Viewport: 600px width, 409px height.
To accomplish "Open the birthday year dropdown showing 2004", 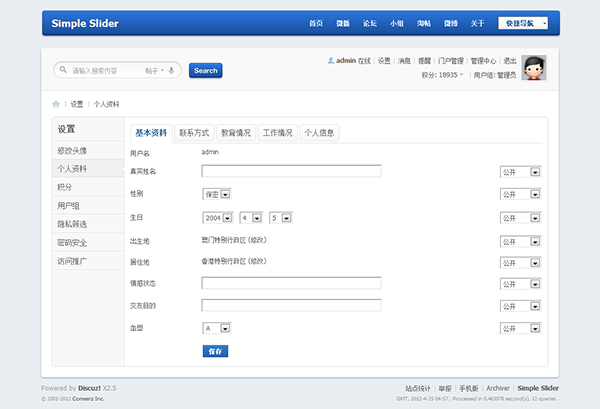I will (x=218, y=218).
